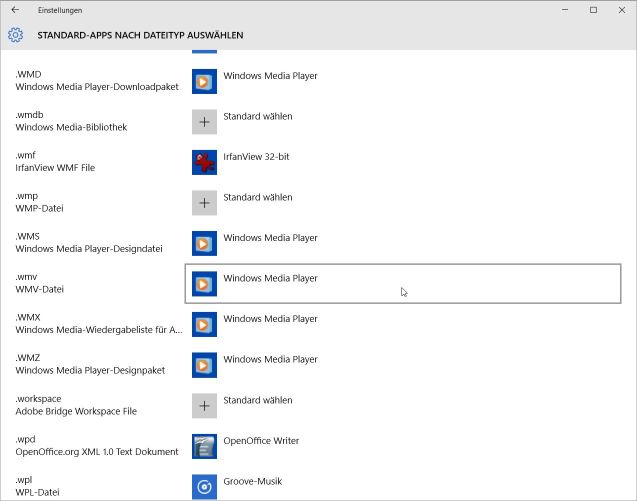Click 'Windows Media-Wiedergabeliste für A...' description
This screenshot has width=637, height=501.
(99, 330)
